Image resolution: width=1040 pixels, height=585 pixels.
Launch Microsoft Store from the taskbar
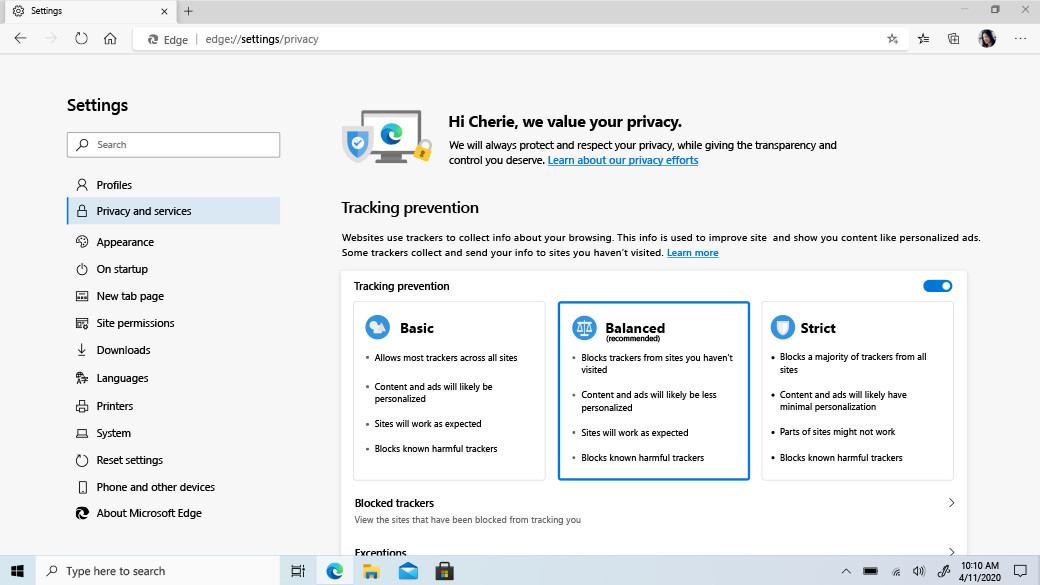click(444, 571)
